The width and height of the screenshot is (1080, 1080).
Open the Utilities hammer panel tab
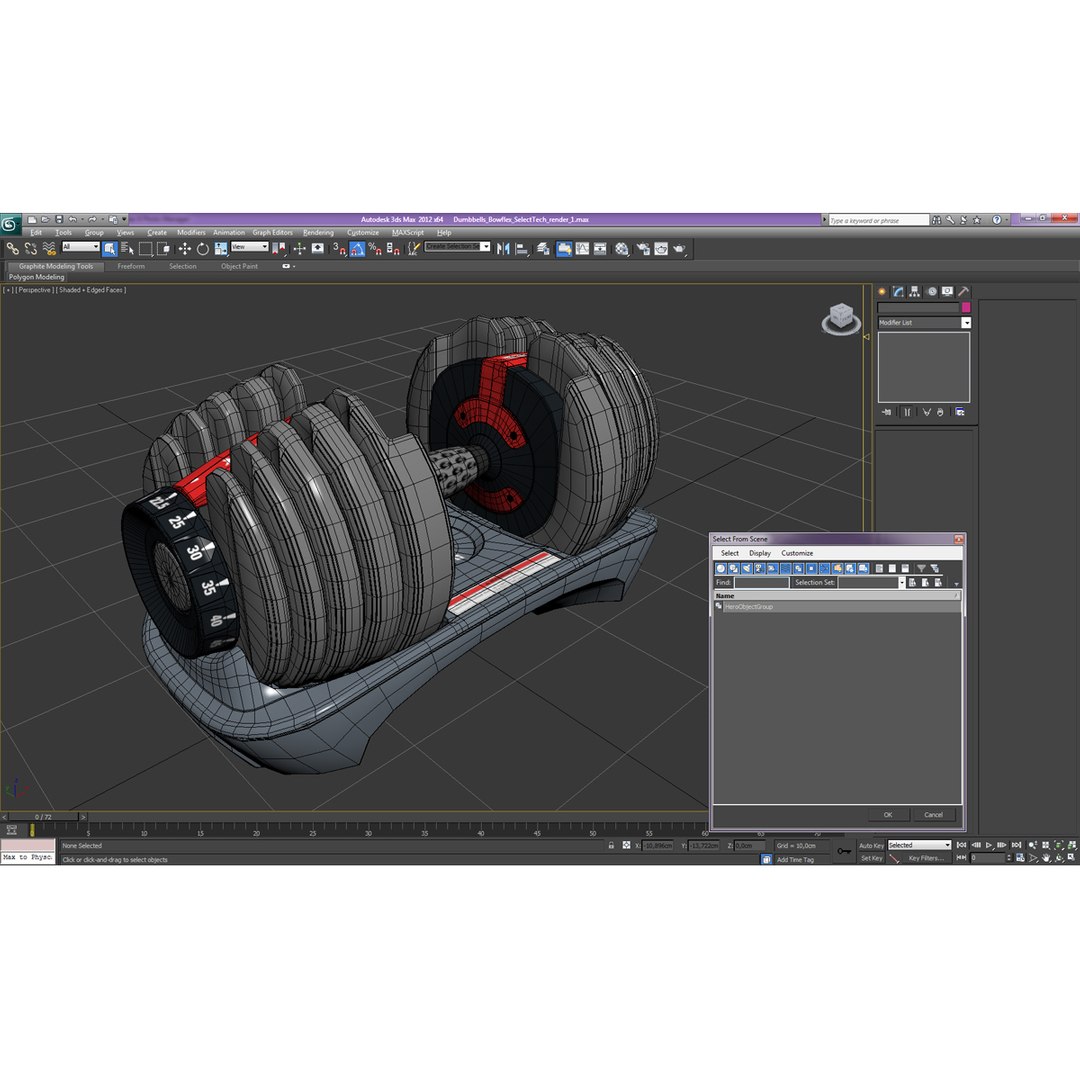[x=964, y=291]
